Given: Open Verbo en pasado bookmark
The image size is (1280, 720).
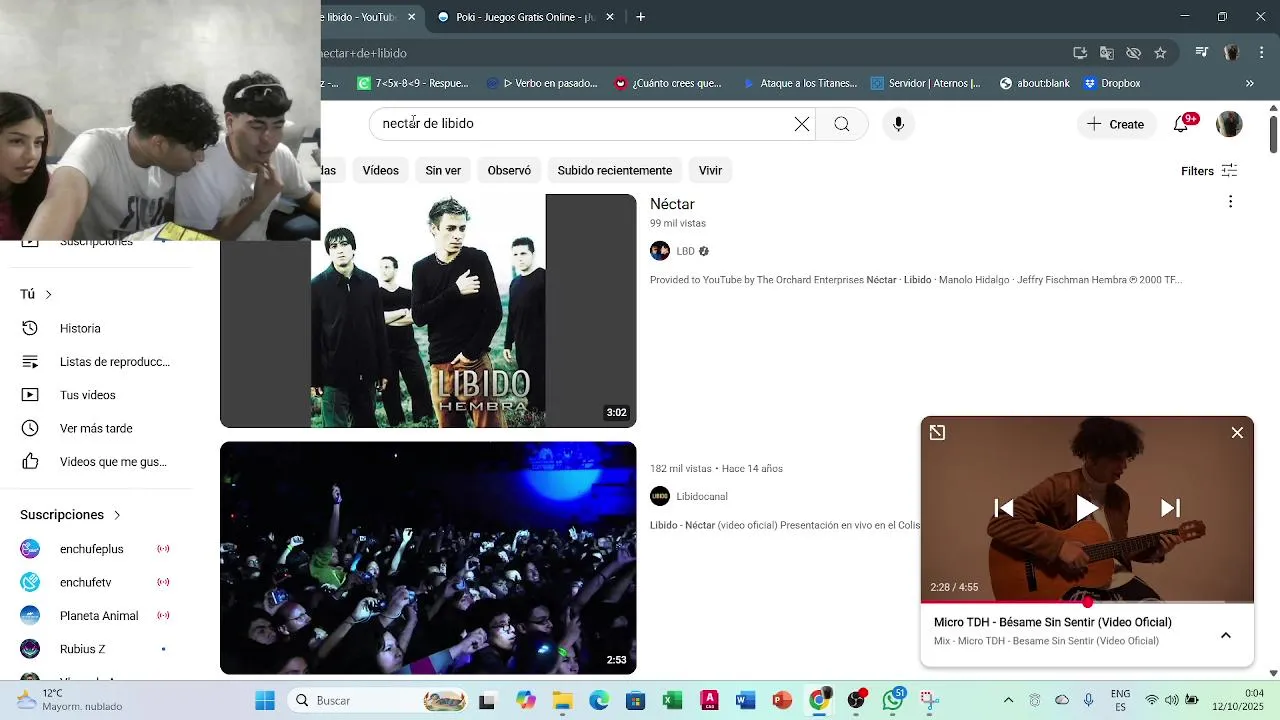Looking at the screenshot, I should 541,83.
